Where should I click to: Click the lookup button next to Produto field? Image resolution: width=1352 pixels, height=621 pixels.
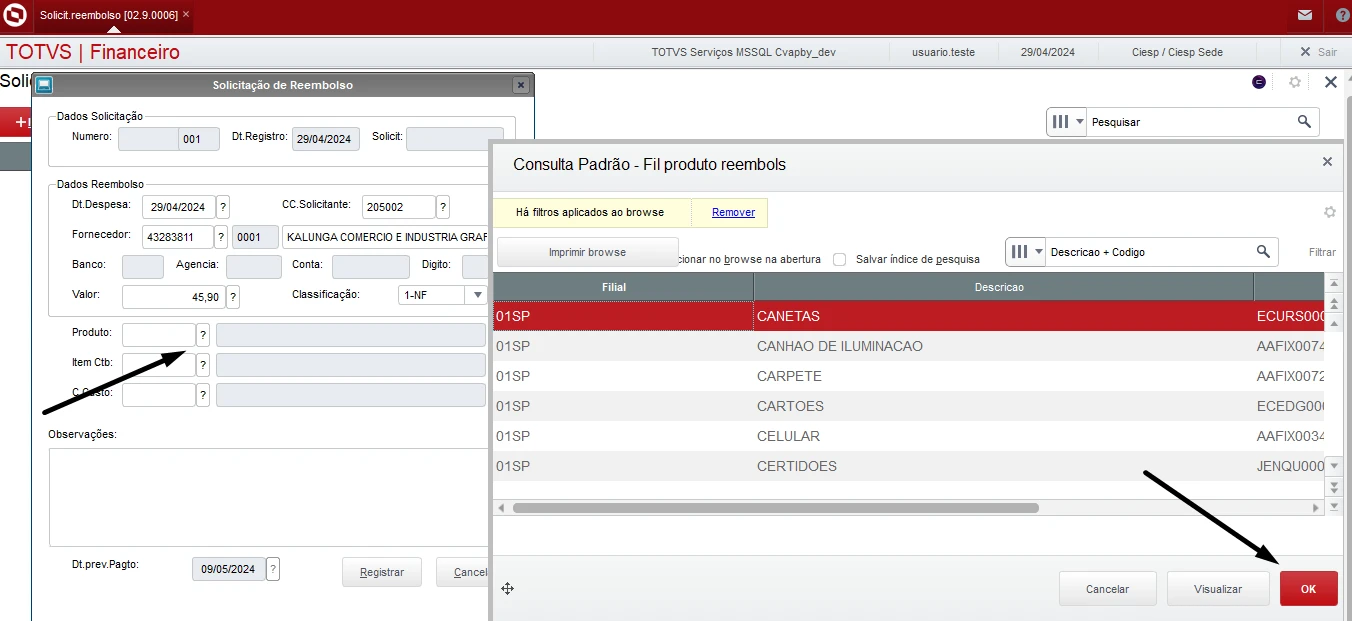click(203, 335)
